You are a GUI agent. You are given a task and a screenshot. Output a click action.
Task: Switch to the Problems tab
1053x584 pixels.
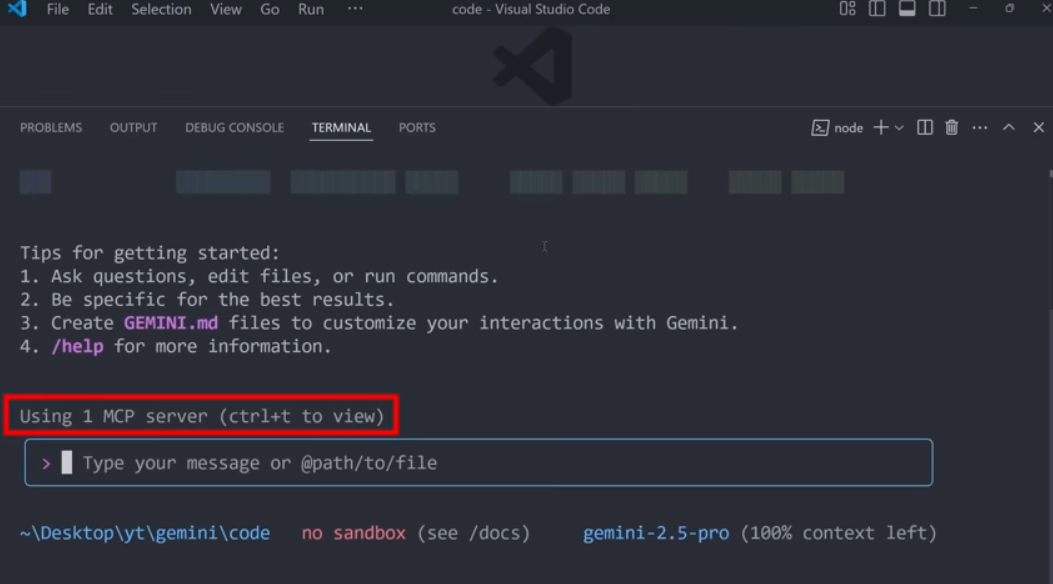click(51, 128)
